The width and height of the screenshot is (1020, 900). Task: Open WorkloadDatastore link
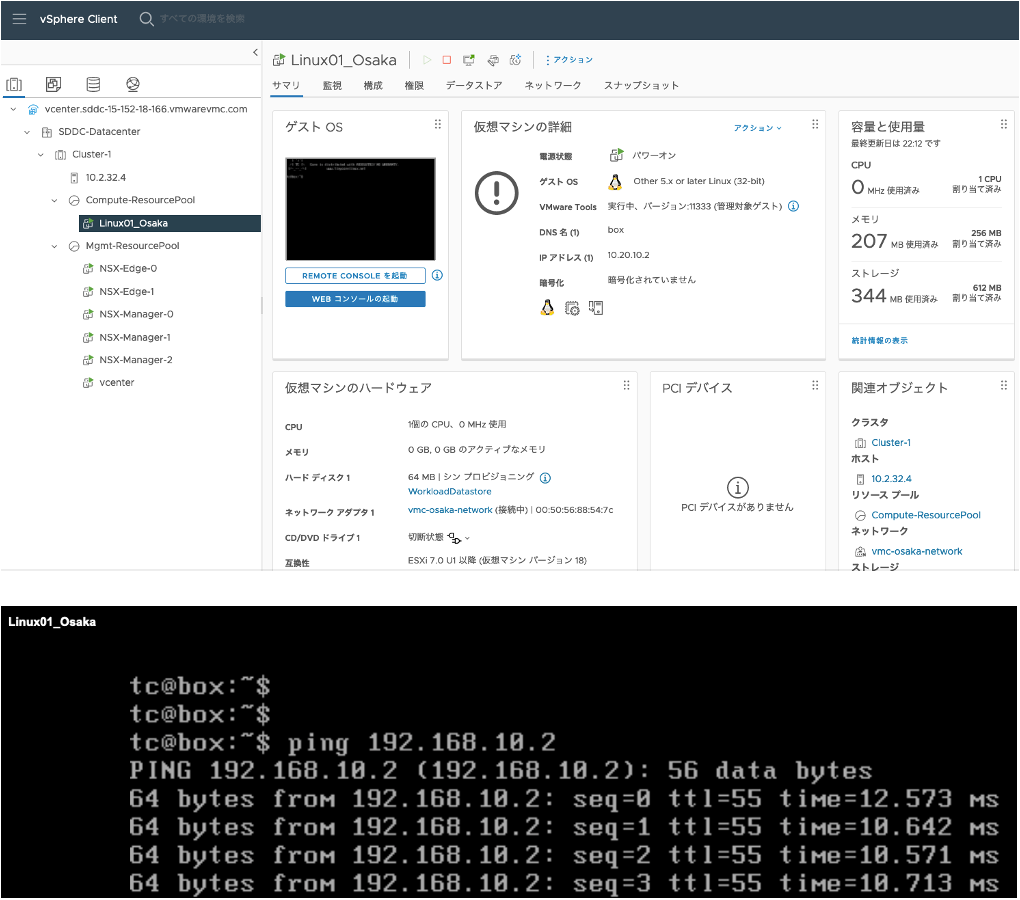pyautogui.click(x=450, y=492)
